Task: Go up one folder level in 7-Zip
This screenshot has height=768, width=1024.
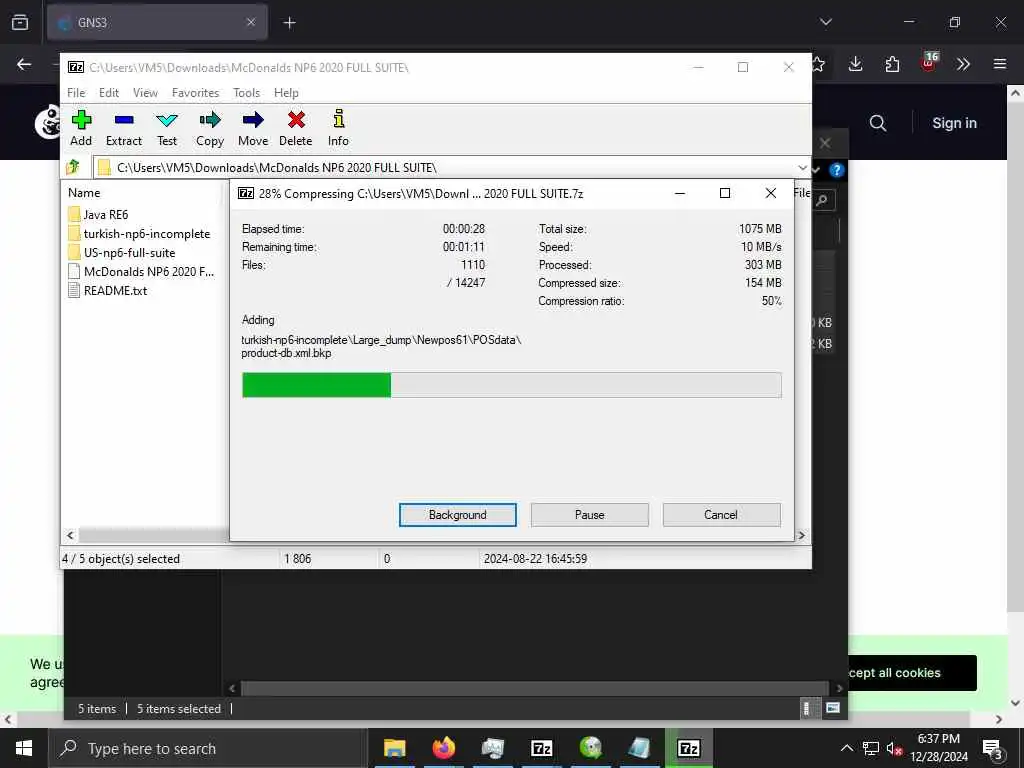Action: pos(73,167)
